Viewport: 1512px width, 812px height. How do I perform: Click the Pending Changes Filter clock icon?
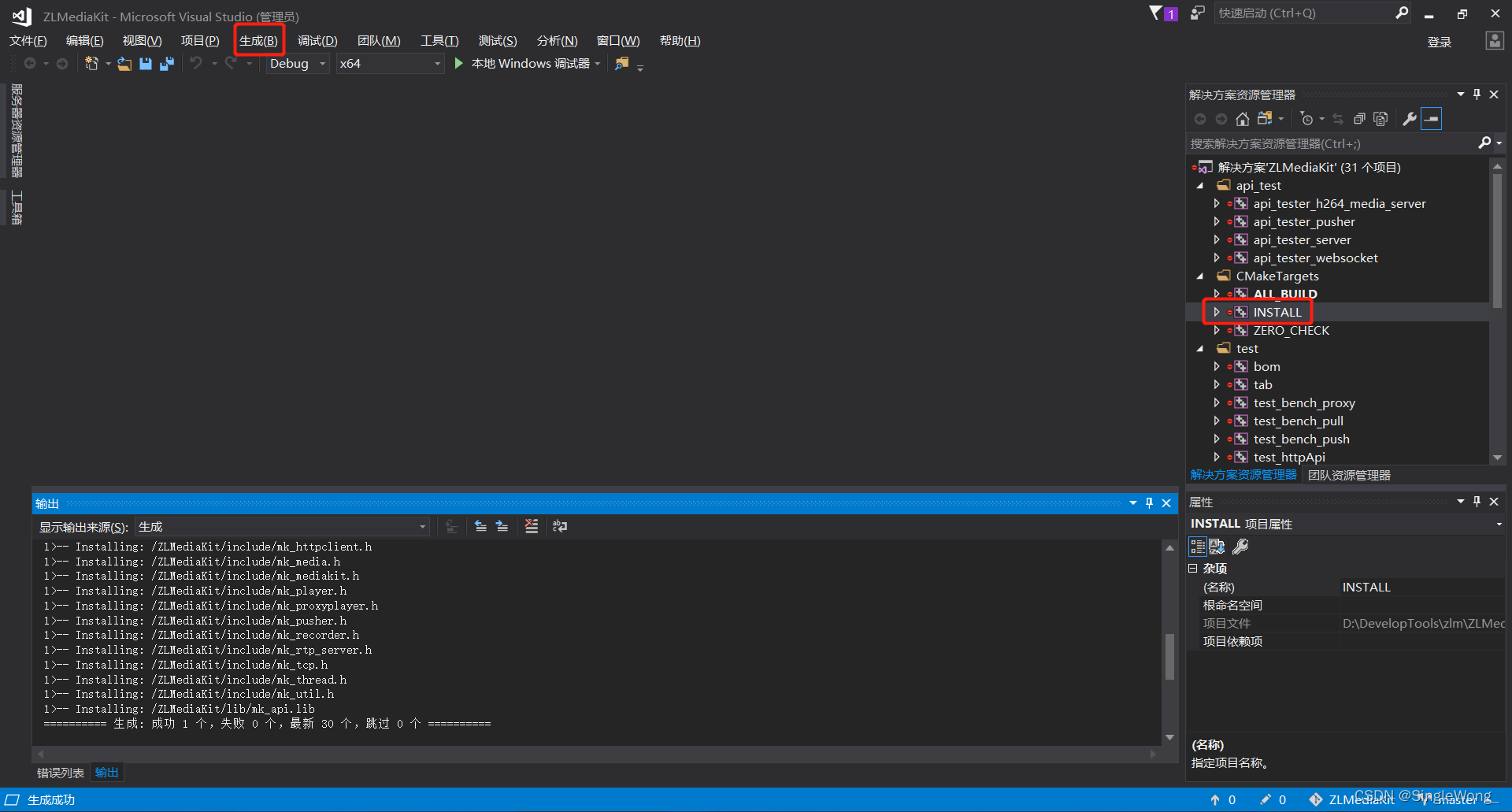[x=1306, y=119]
